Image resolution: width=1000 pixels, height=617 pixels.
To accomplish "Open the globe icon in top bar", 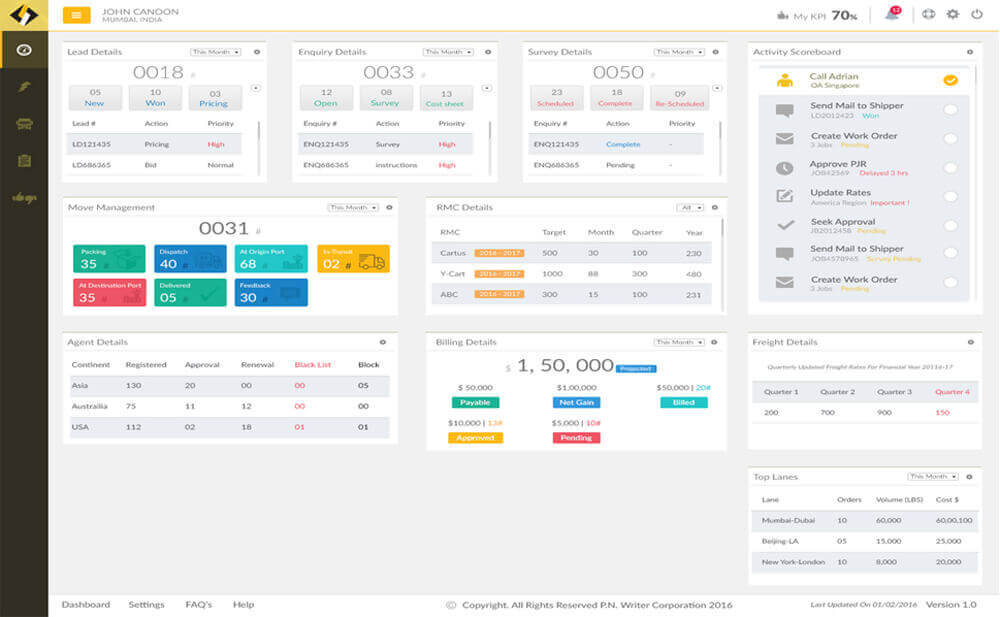I will pyautogui.click(x=929, y=14).
